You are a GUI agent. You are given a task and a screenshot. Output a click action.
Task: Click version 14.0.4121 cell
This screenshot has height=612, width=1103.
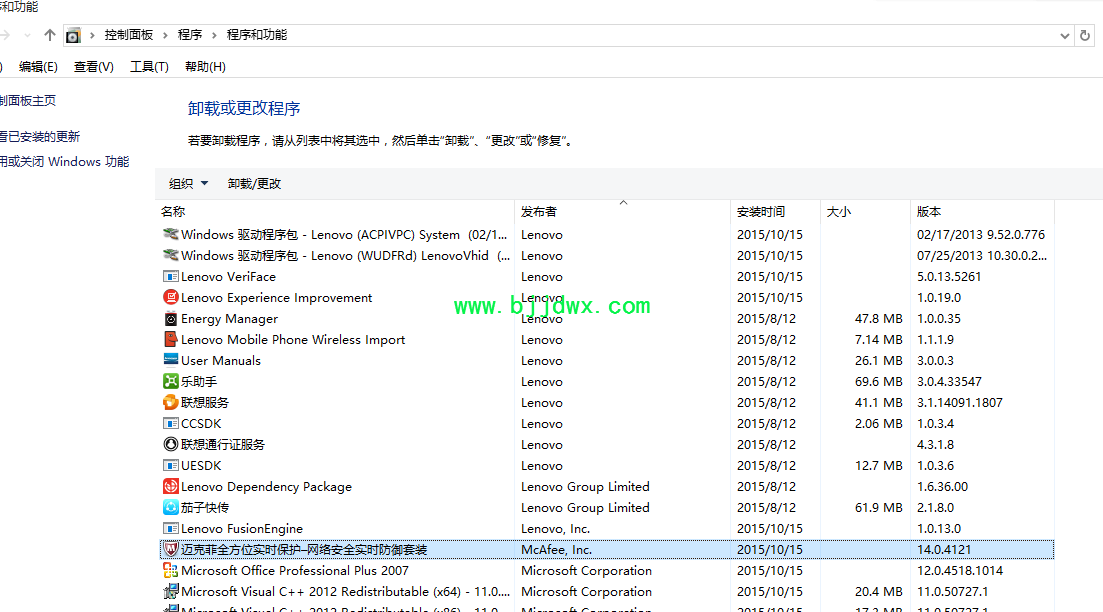943,549
